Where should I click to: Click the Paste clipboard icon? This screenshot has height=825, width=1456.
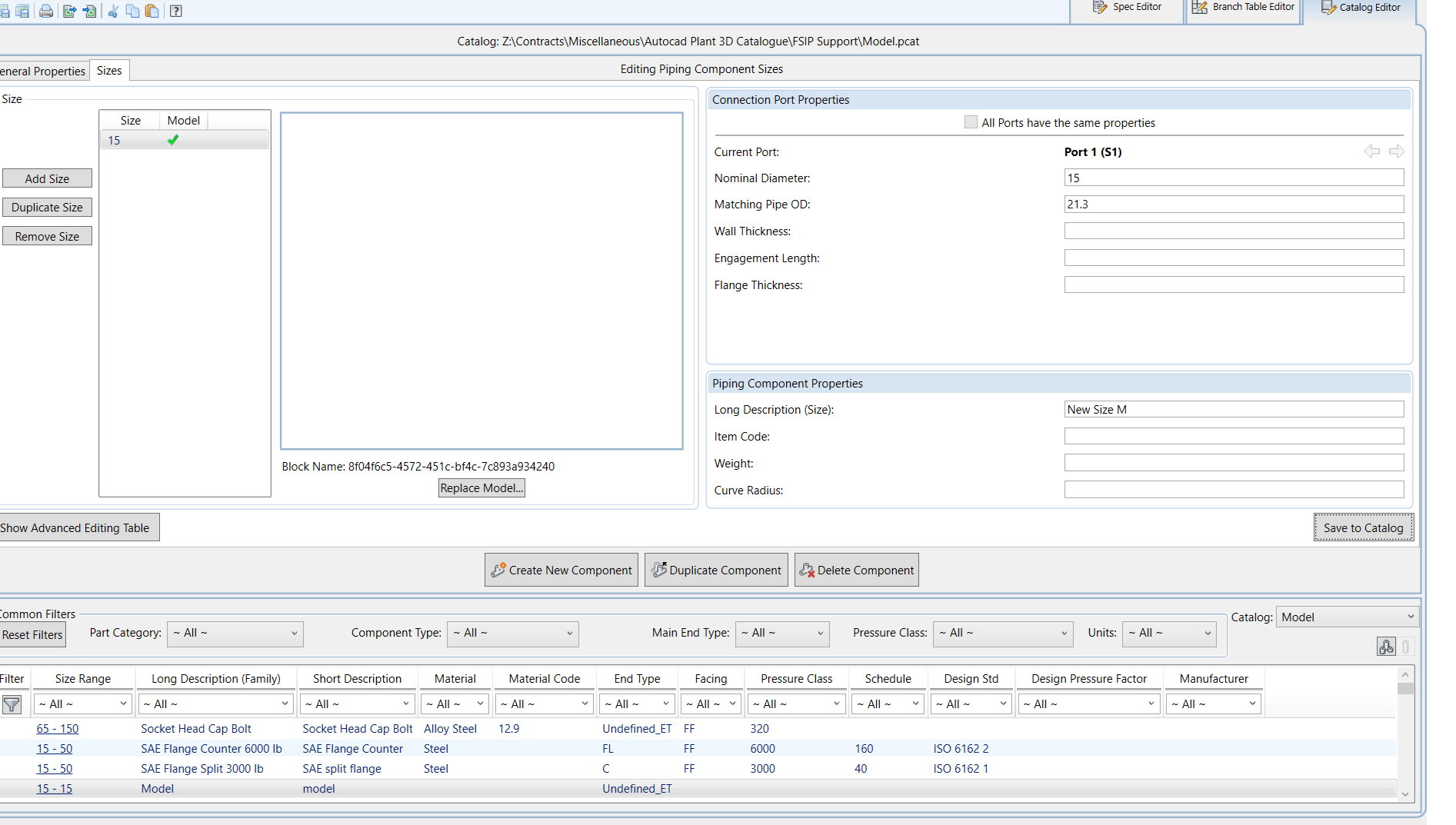point(152,11)
